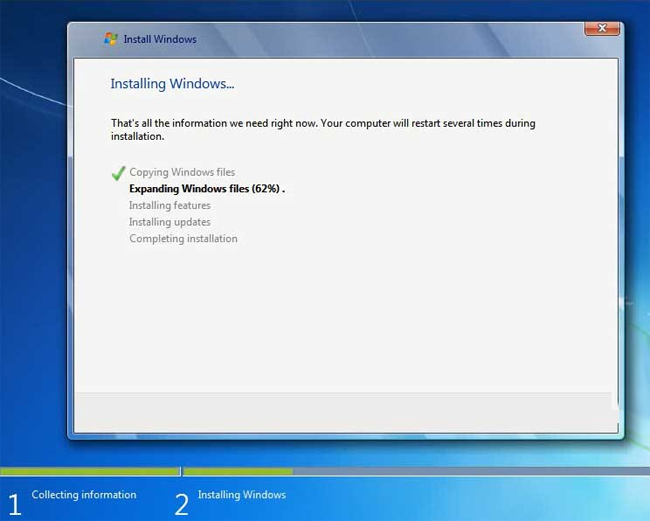The height and width of the screenshot is (521, 650).
Task: Click the Installing Windows stage progress bar
Action: 416,471
